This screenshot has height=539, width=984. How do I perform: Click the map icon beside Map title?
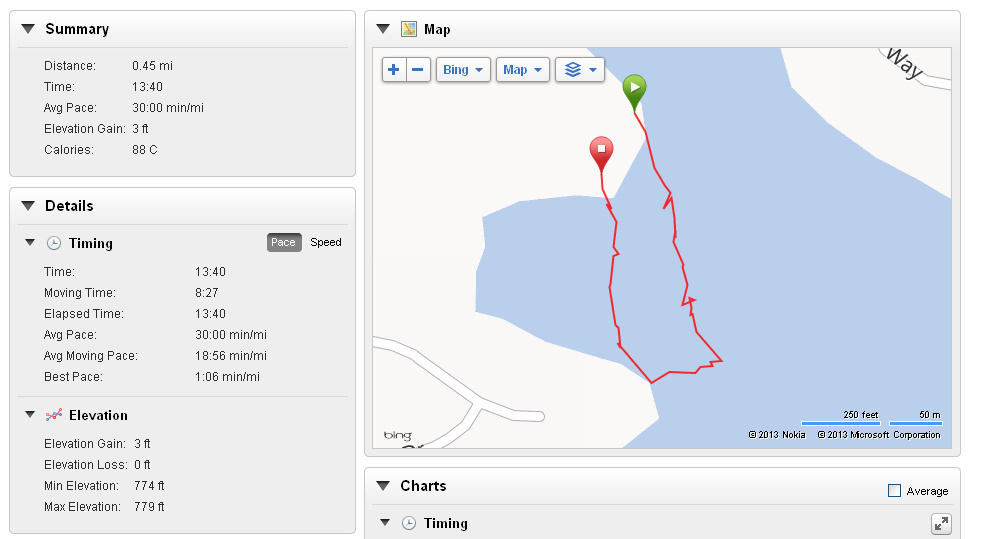[x=409, y=29]
